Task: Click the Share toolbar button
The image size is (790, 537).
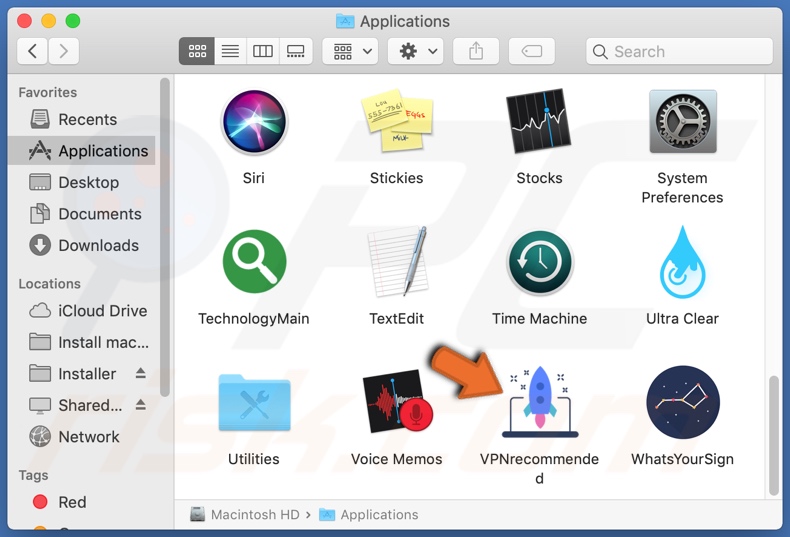Action: (476, 51)
